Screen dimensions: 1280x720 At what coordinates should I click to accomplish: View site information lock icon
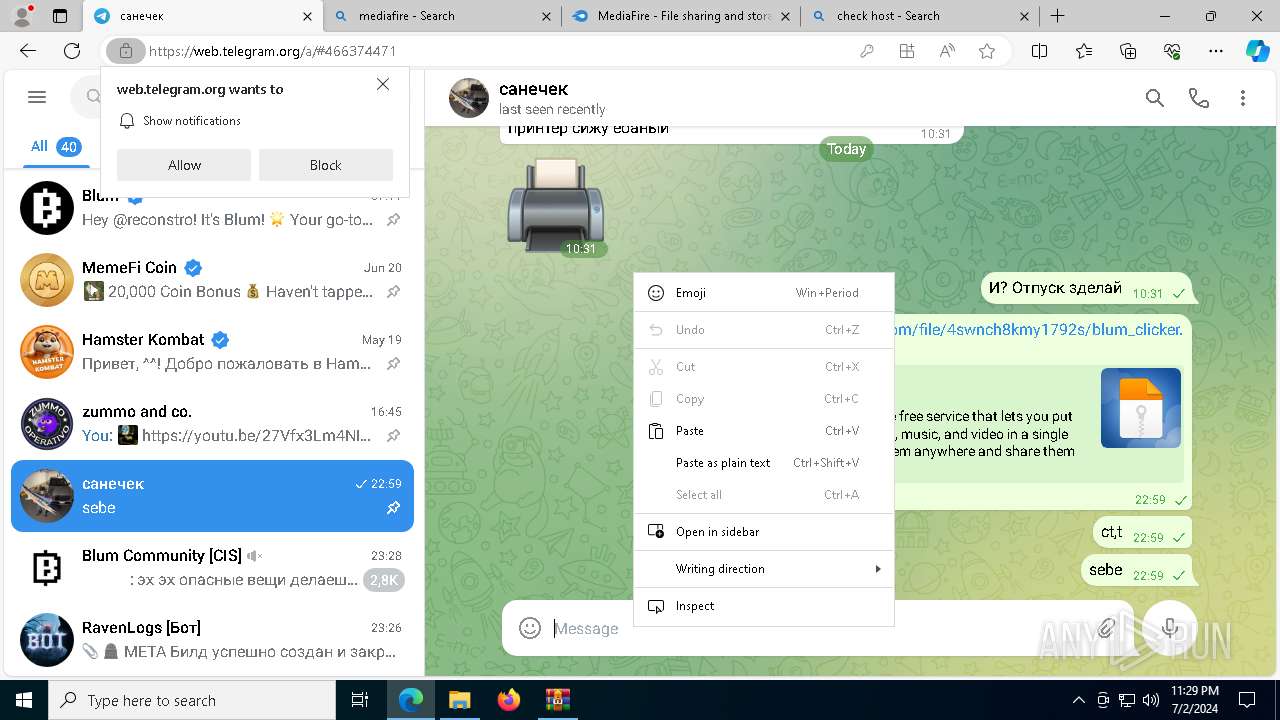point(125,51)
